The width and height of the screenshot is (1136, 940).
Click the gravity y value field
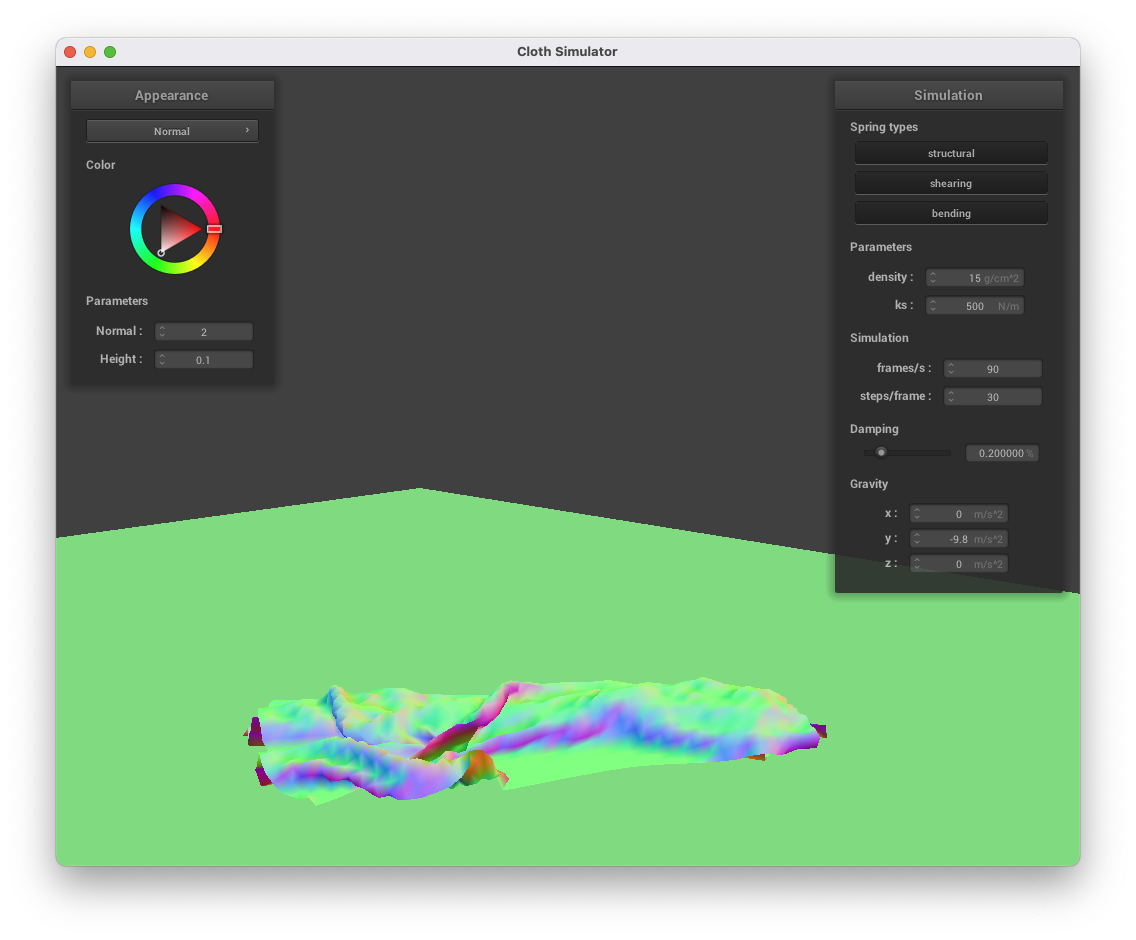click(958, 539)
